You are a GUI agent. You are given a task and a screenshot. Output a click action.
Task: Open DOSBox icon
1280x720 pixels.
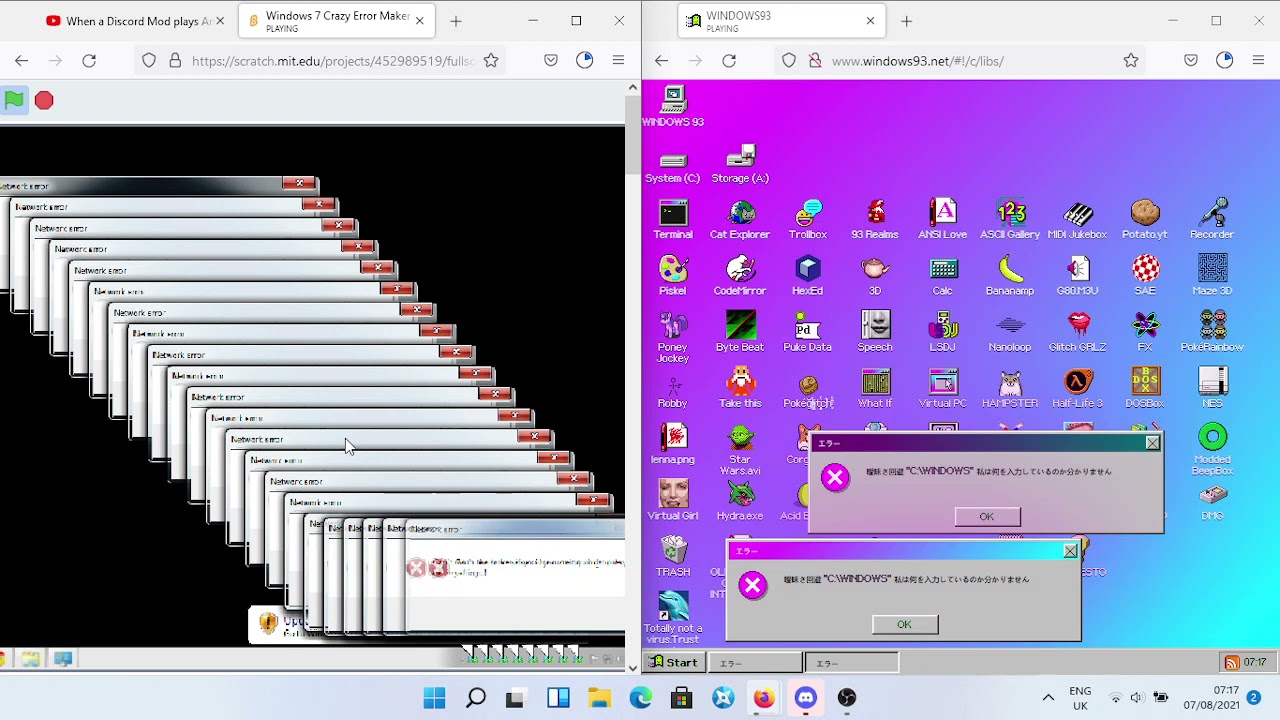1145,389
